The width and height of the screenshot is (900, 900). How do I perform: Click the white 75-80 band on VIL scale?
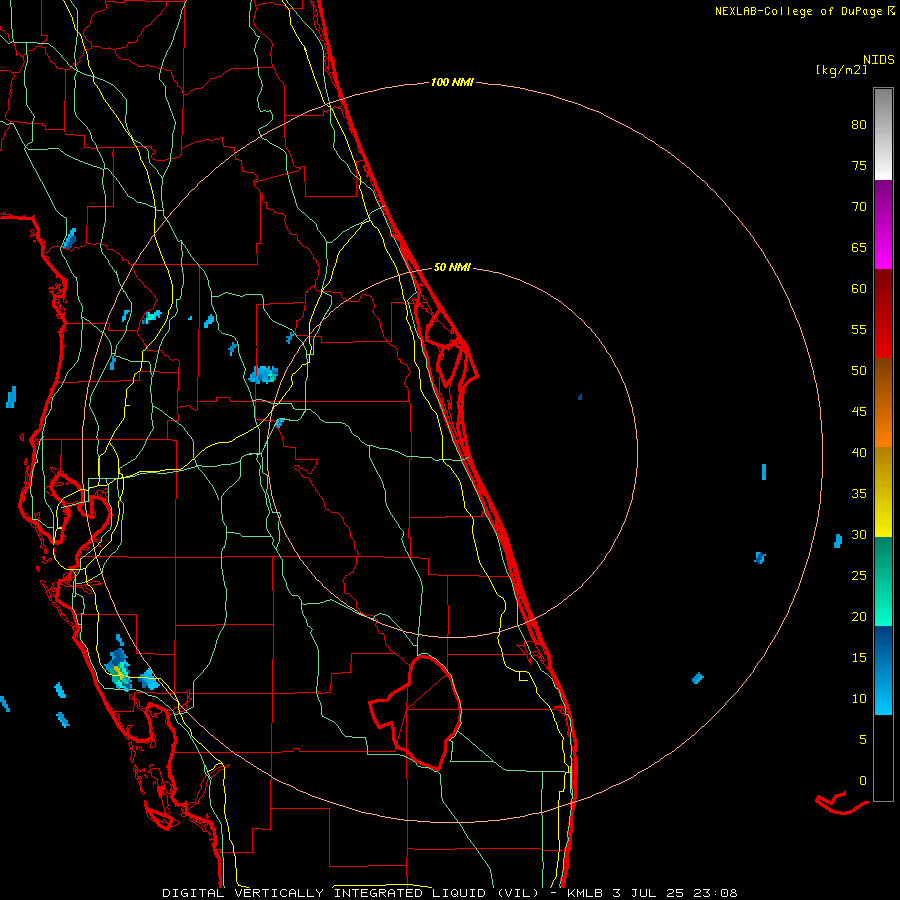[883, 134]
